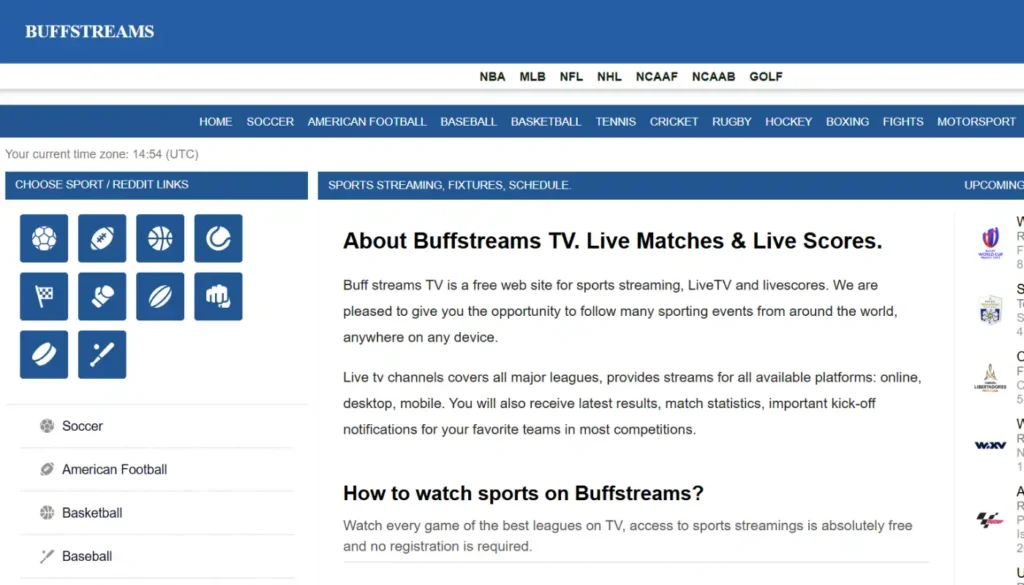Open the MLB league link
This screenshot has height=585, width=1024.
pos(532,76)
